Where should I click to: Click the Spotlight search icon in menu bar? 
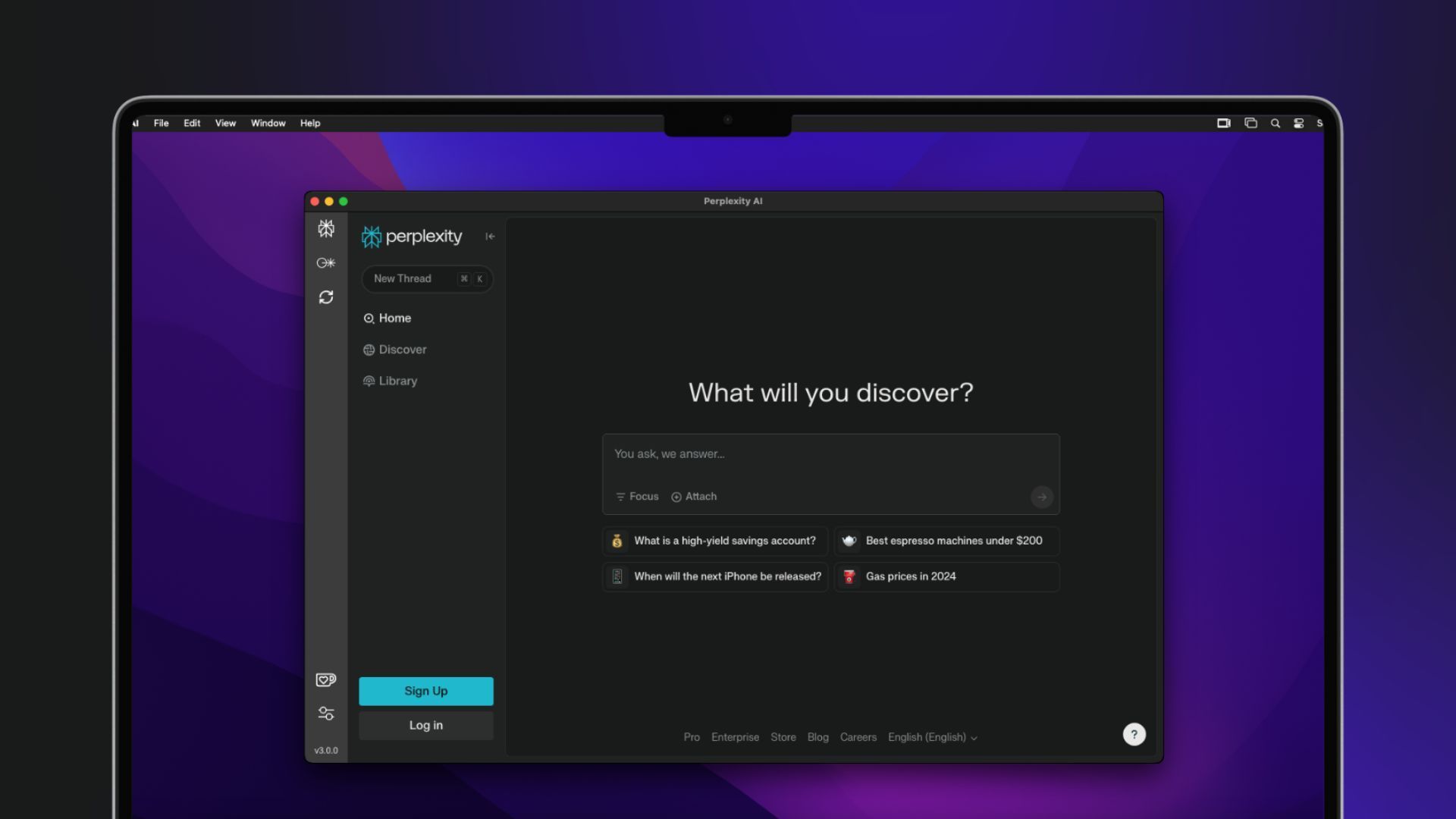click(x=1276, y=124)
